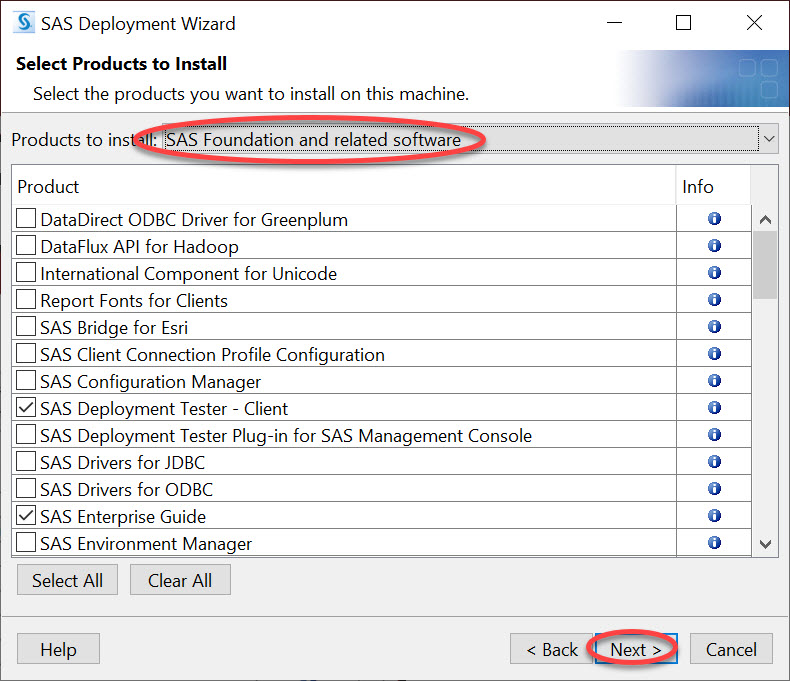Open the Products to install dropdown arrow
790x681 pixels.
coord(769,139)
